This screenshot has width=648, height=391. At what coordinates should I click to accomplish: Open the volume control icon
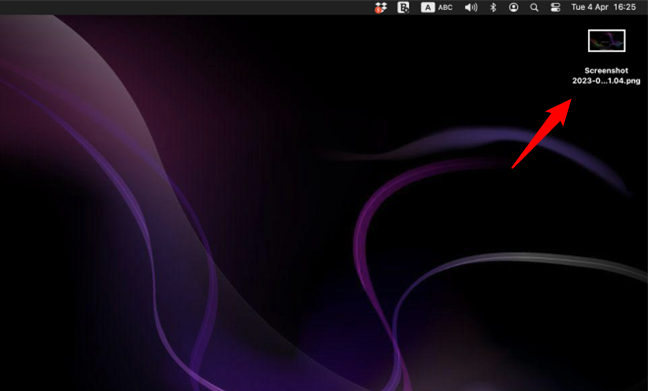coord(471,7)
